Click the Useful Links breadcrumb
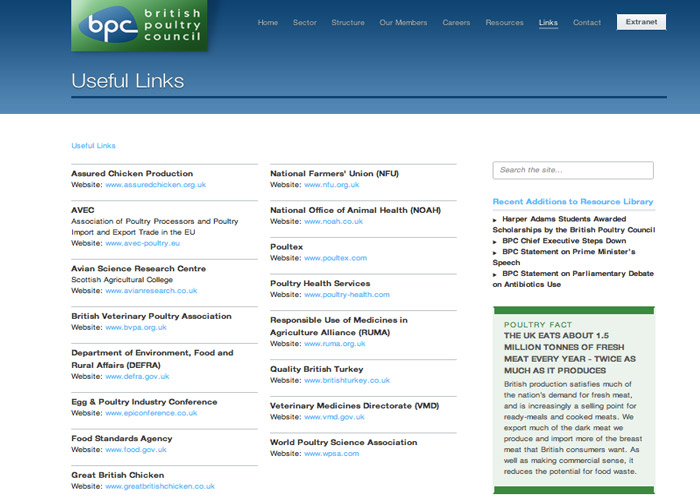Viewport: 700px width, 500px height. click(x=93, y=146)
